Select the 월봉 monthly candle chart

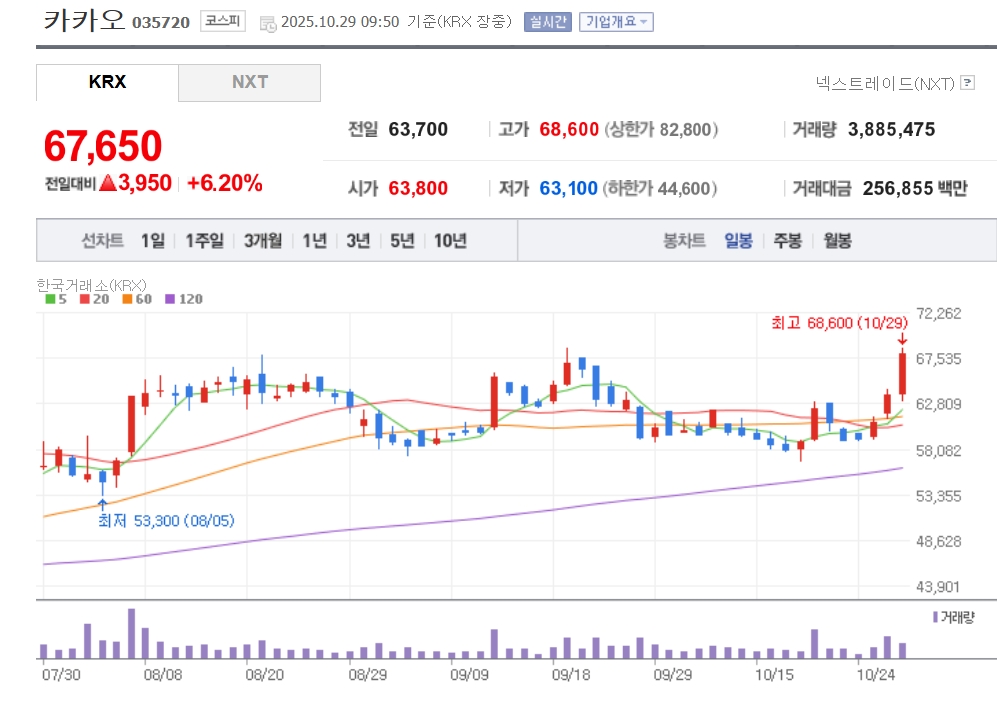pos(837,240)
